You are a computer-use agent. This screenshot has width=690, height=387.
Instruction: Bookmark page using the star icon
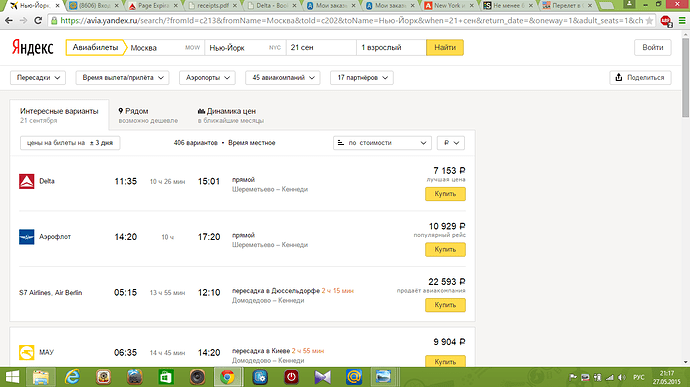click(x=649, y=21)
